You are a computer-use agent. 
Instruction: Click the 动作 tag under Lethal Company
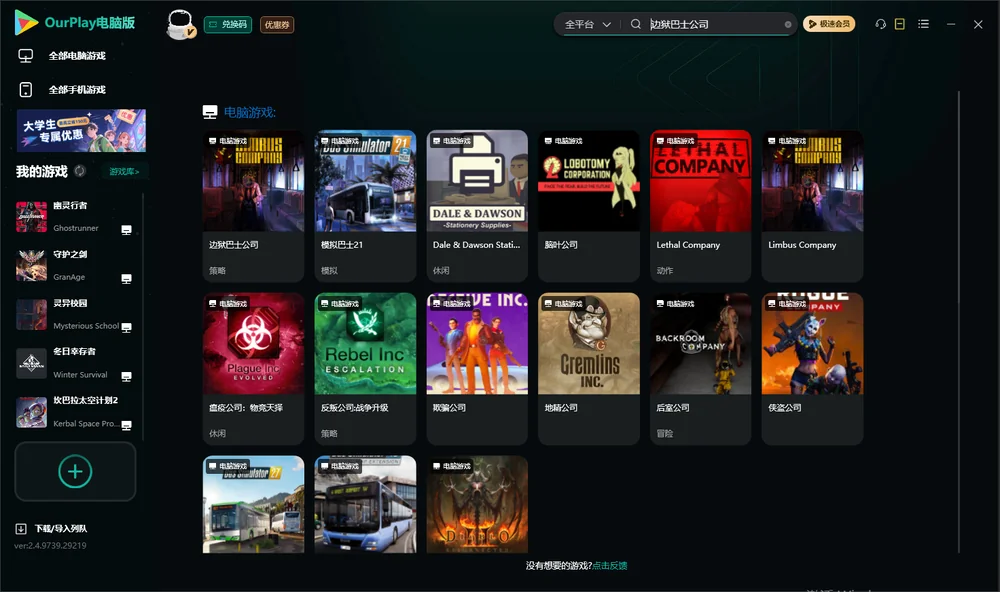pos(665,270)
